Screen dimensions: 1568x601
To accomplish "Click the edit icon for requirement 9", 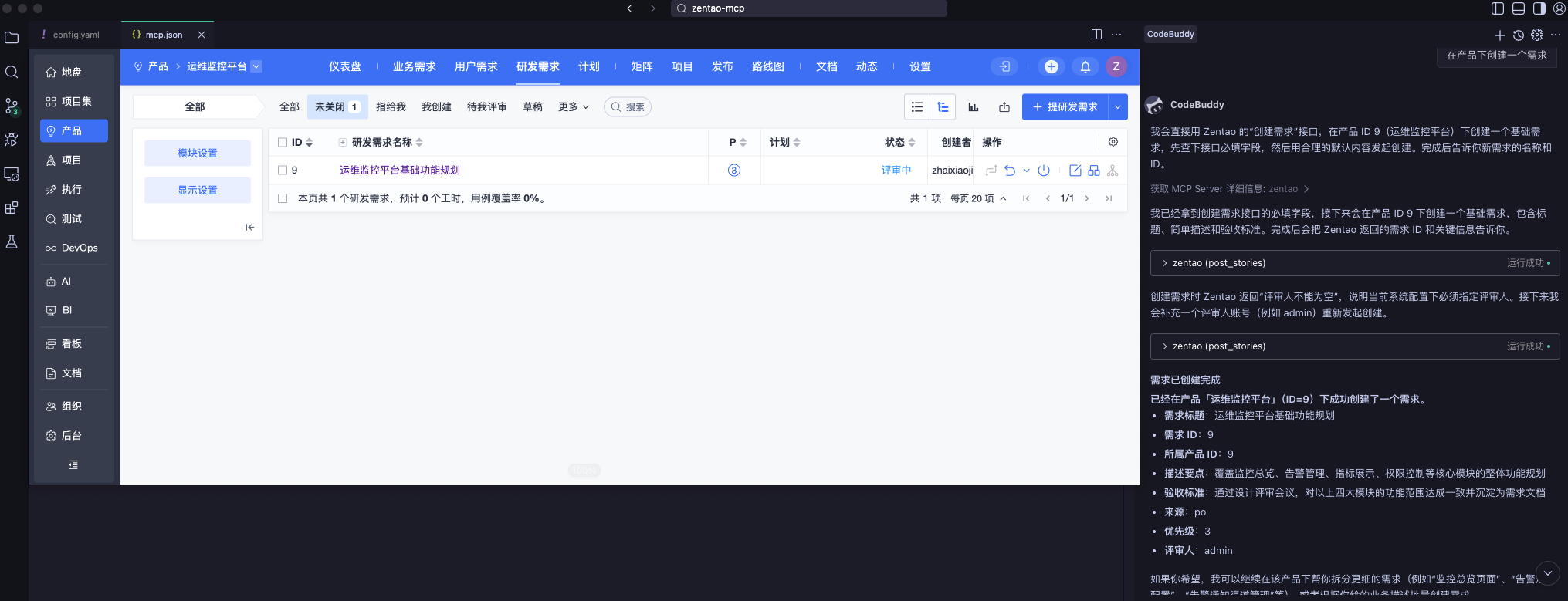I will 1075,171.
